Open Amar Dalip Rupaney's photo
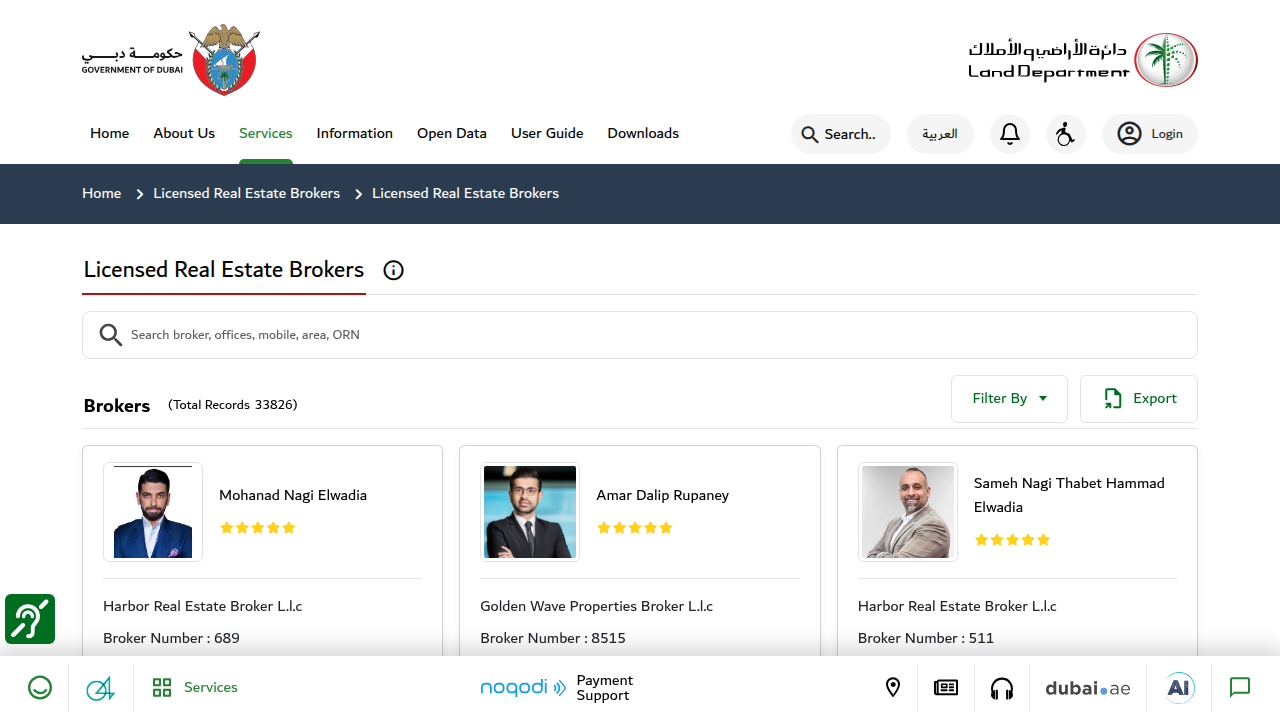1280x720 pixels. click(530, 512)
